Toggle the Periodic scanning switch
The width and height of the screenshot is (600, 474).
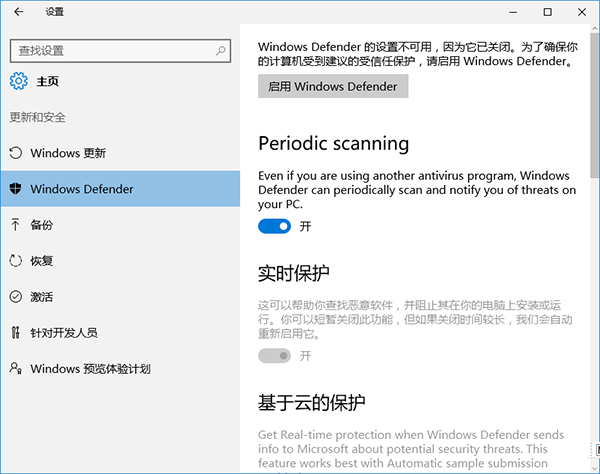pyautogui.click(x=274, y=226)
